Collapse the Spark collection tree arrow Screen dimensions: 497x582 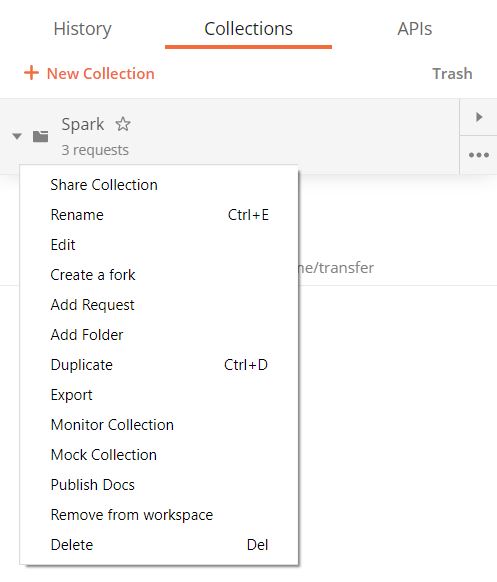coord(17,136)
